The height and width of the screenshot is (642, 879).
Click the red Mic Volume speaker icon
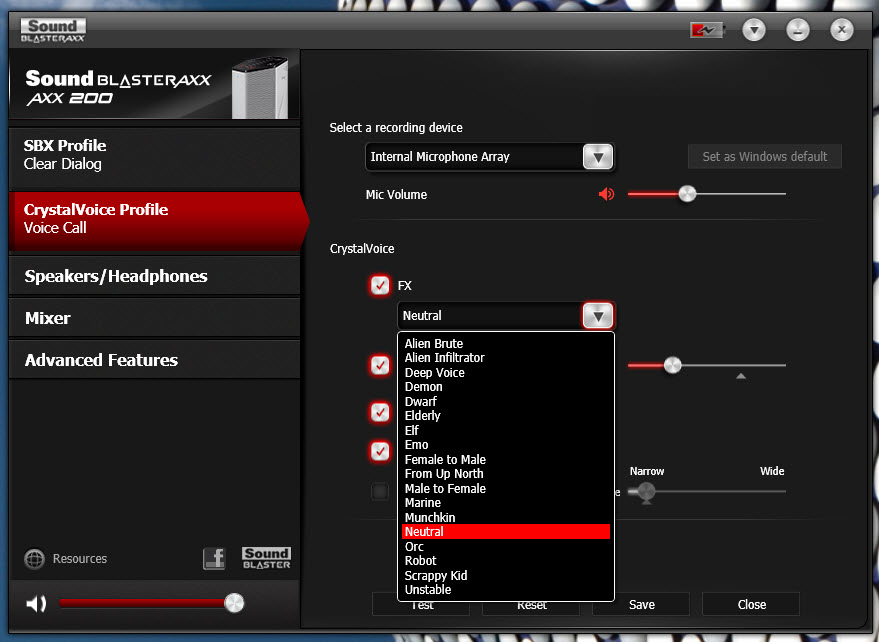pos(606,195)
